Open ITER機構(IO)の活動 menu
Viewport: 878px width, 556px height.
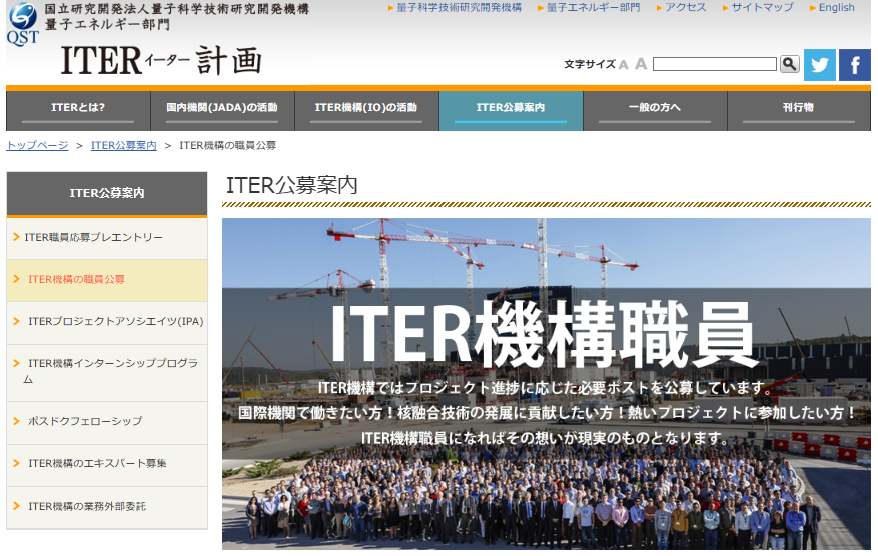tap(366, 111)
